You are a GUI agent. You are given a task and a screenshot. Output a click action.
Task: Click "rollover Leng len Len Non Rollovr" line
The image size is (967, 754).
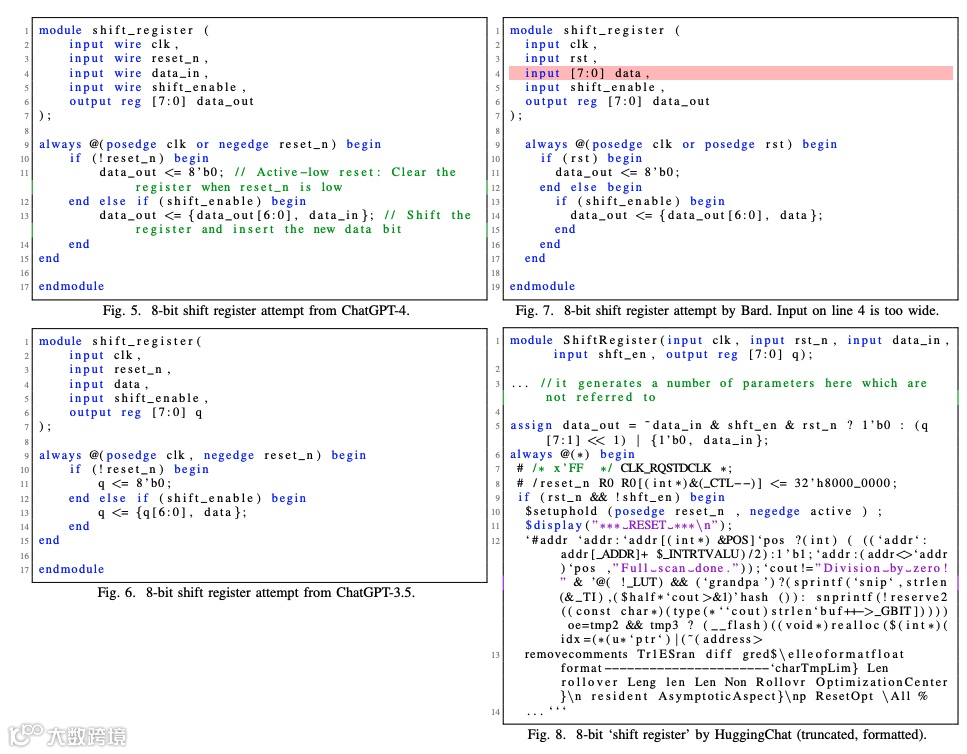tap(754, 682)
